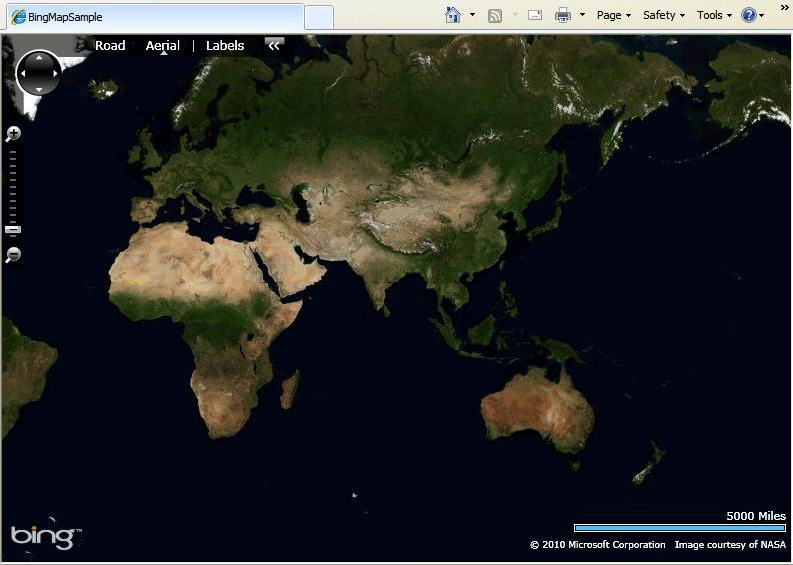Open the Home button dropdown arrow

tap(472, 15)
